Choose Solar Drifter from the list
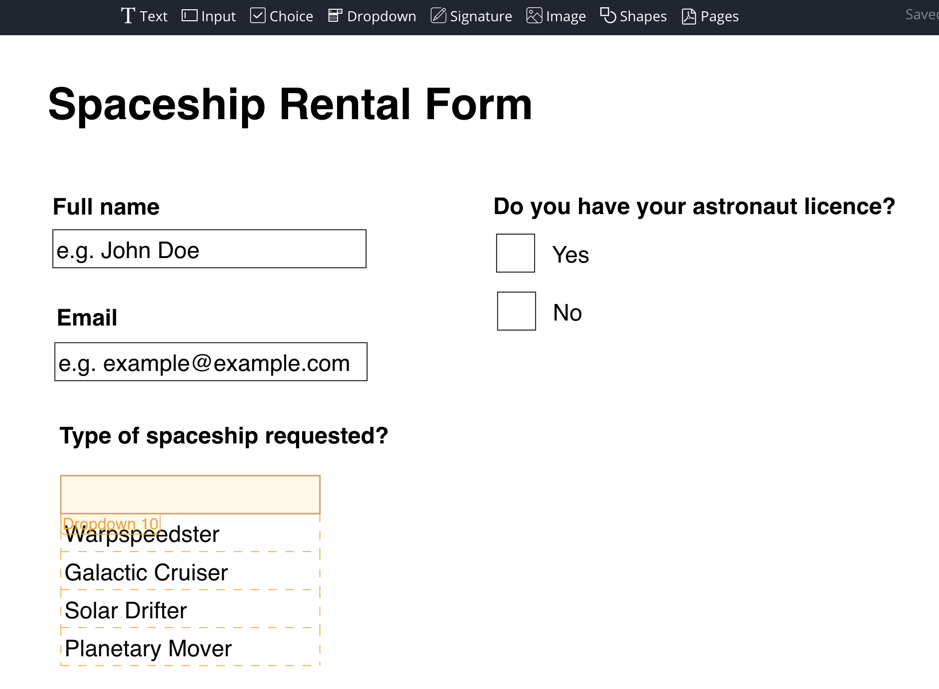This screenshot has height=689, width=939. pyautogui.click(x=126, y=611)
